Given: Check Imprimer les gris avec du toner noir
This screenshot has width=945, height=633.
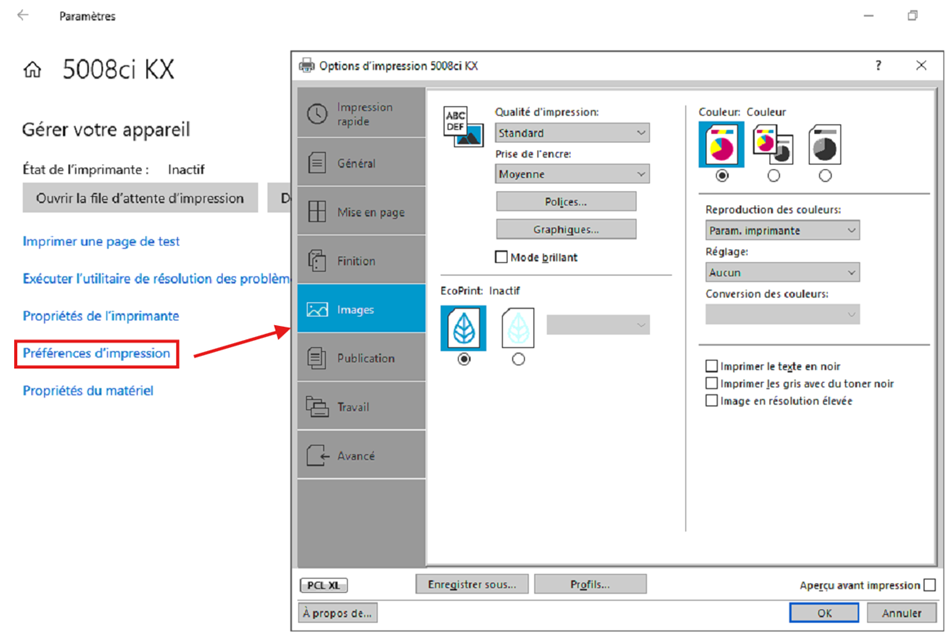Looking at the screenshot, I should coord(711,383).
